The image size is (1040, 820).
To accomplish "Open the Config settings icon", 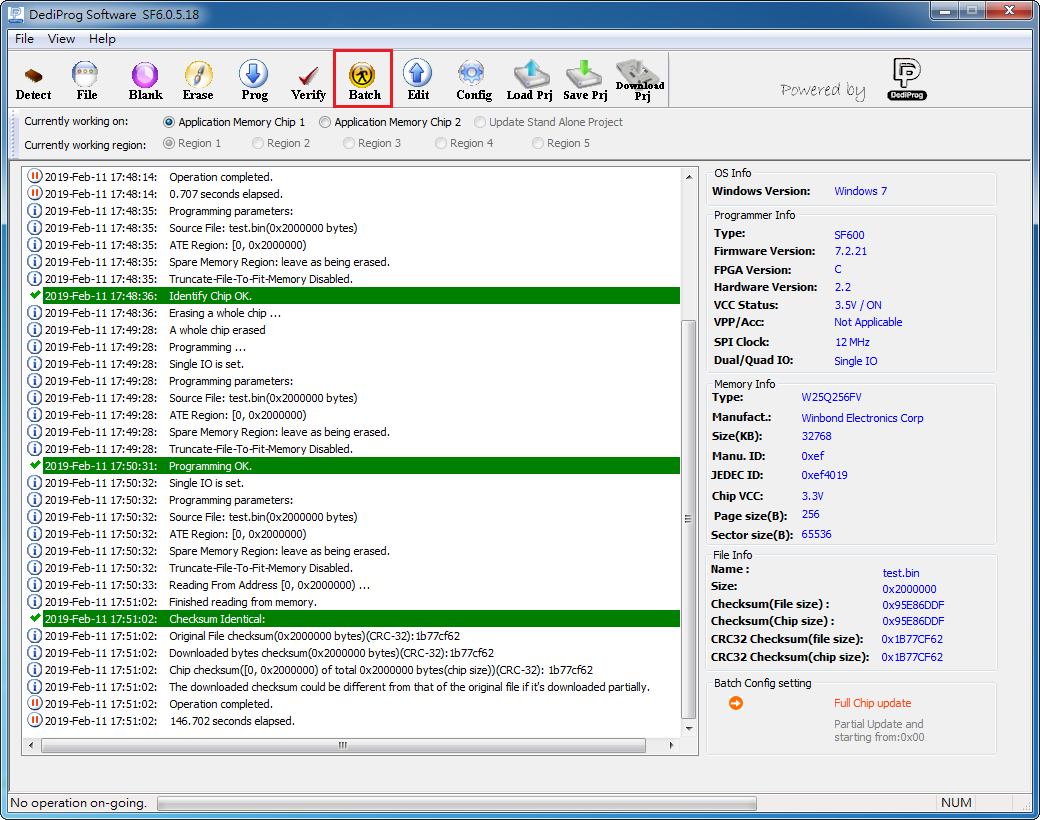I will 473,79.
